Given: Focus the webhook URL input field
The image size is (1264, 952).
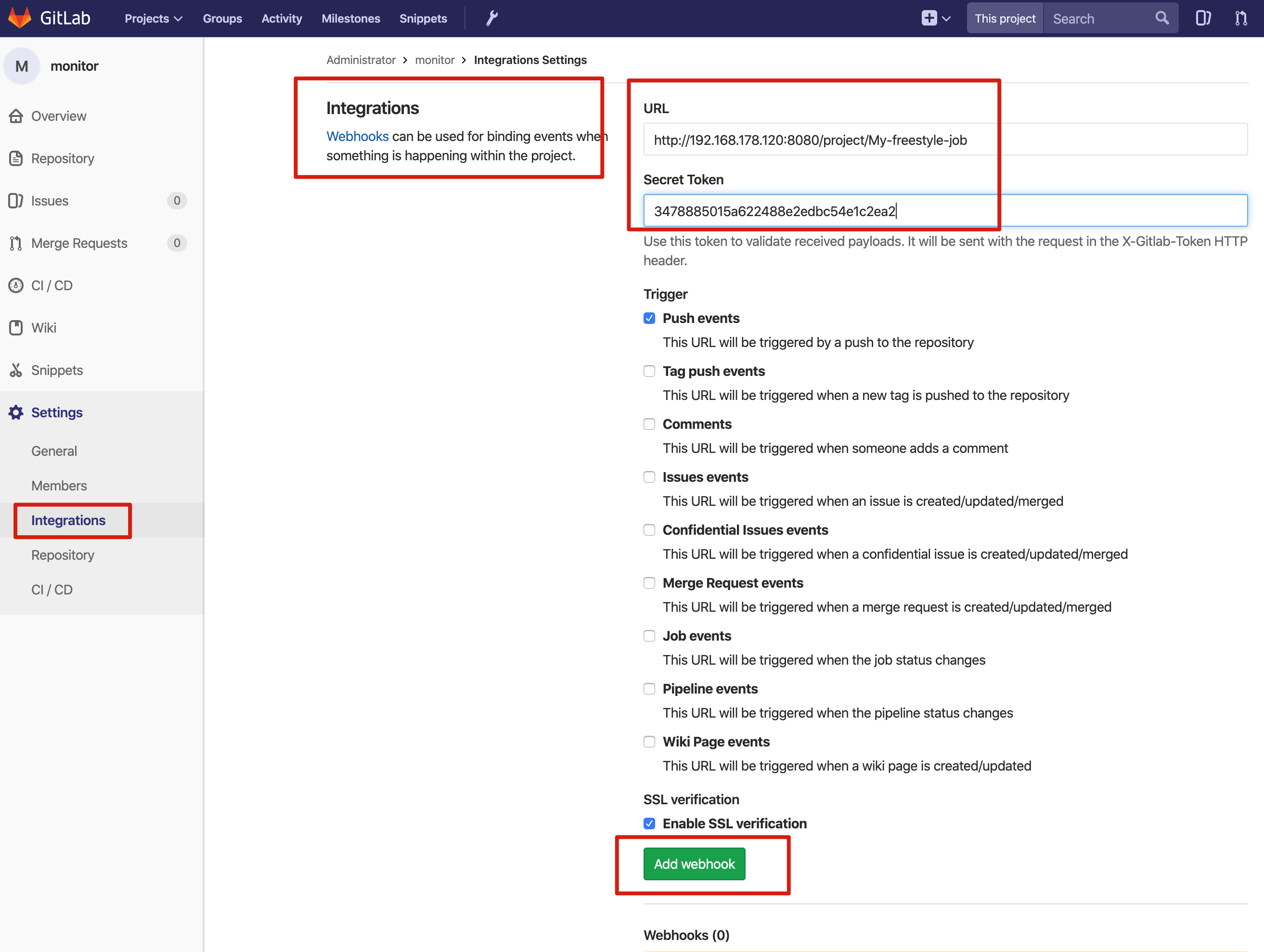Looking at the screenshot, I should click(945, 140).
